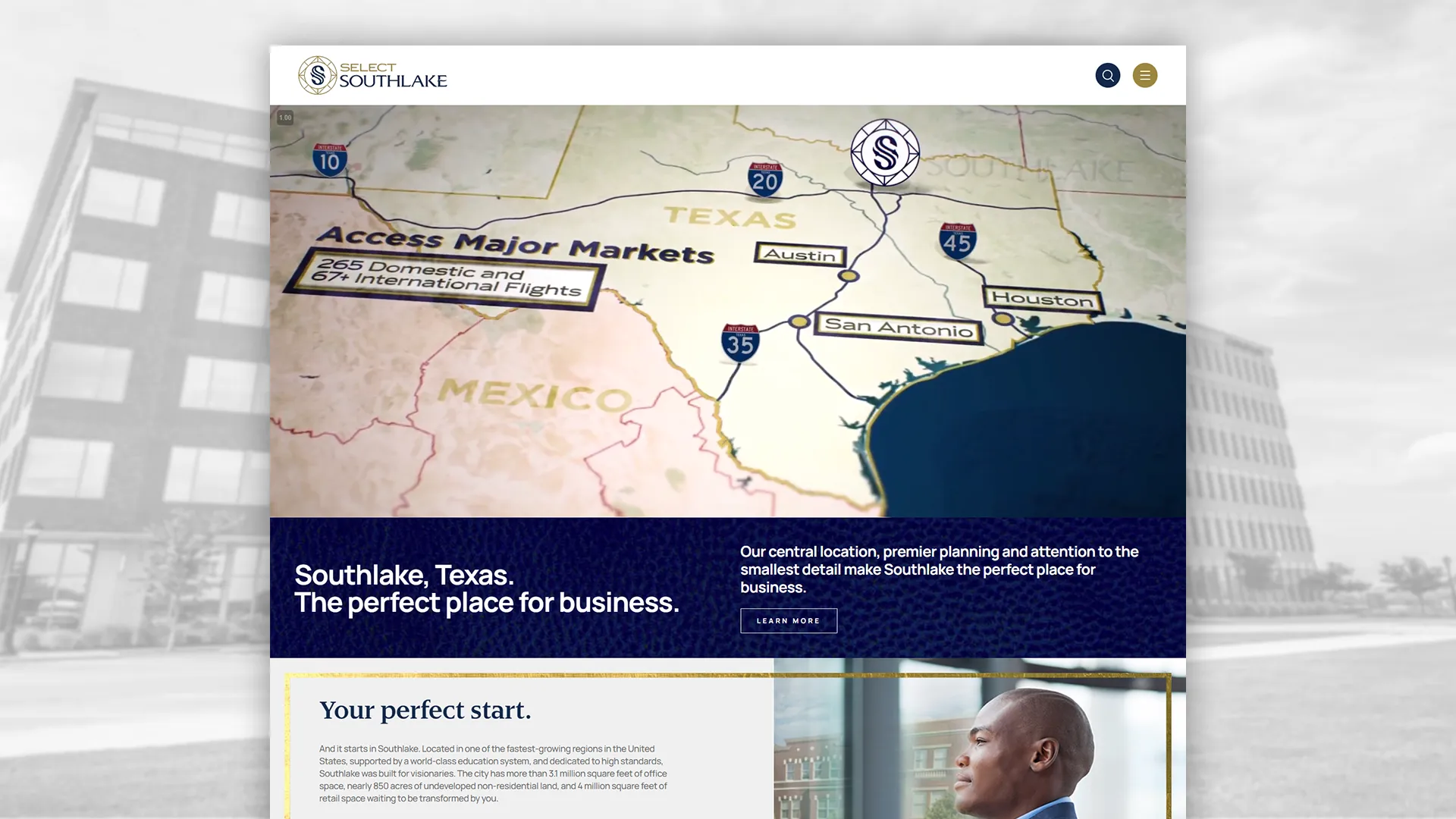
Task: Click the TEXAS label on the map
Action: coord(731,218)
